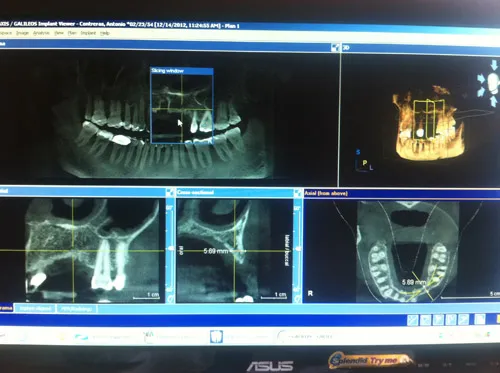Open the View menu
Screen dimensions: 500x373
pos(59,33)
